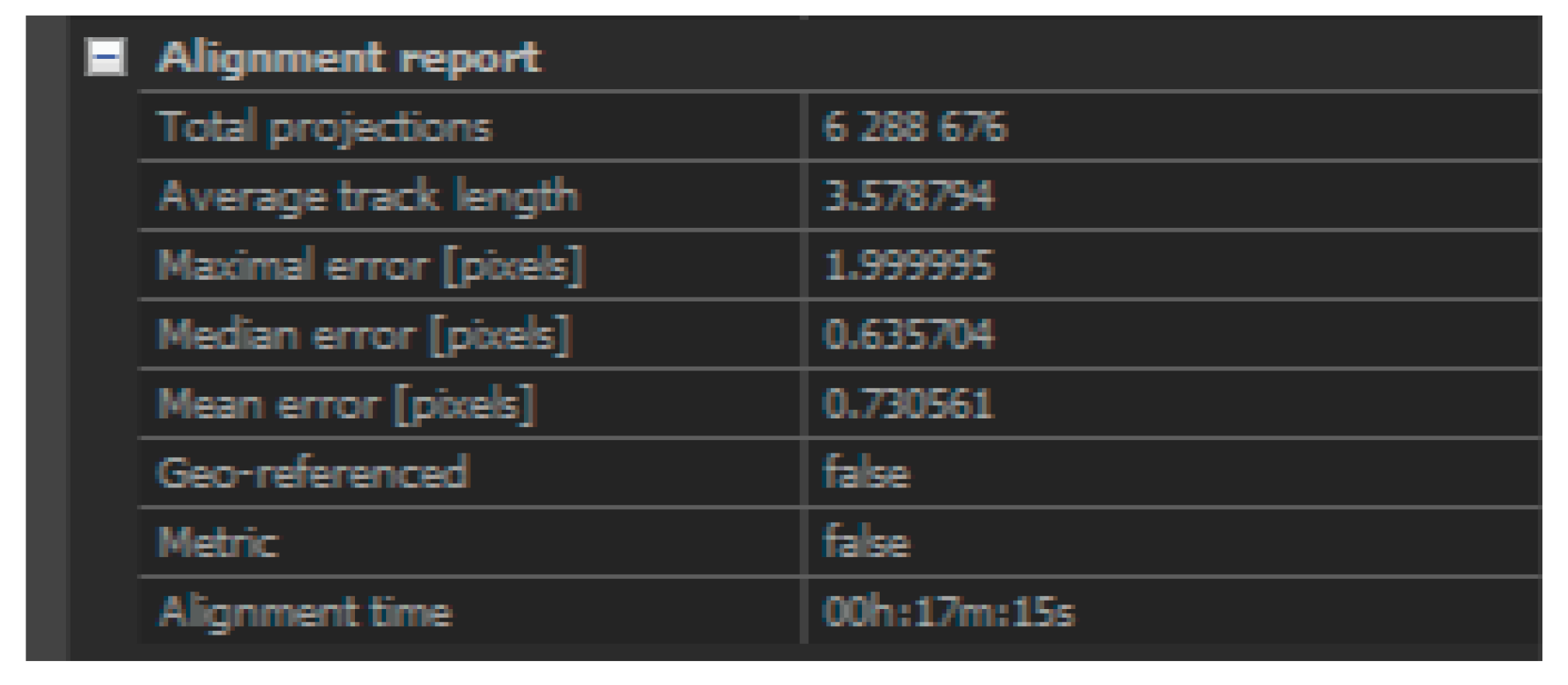Select the Median error [pixels] label
This screenshot has height=685, width=1568.
click(x=364, y=336)
